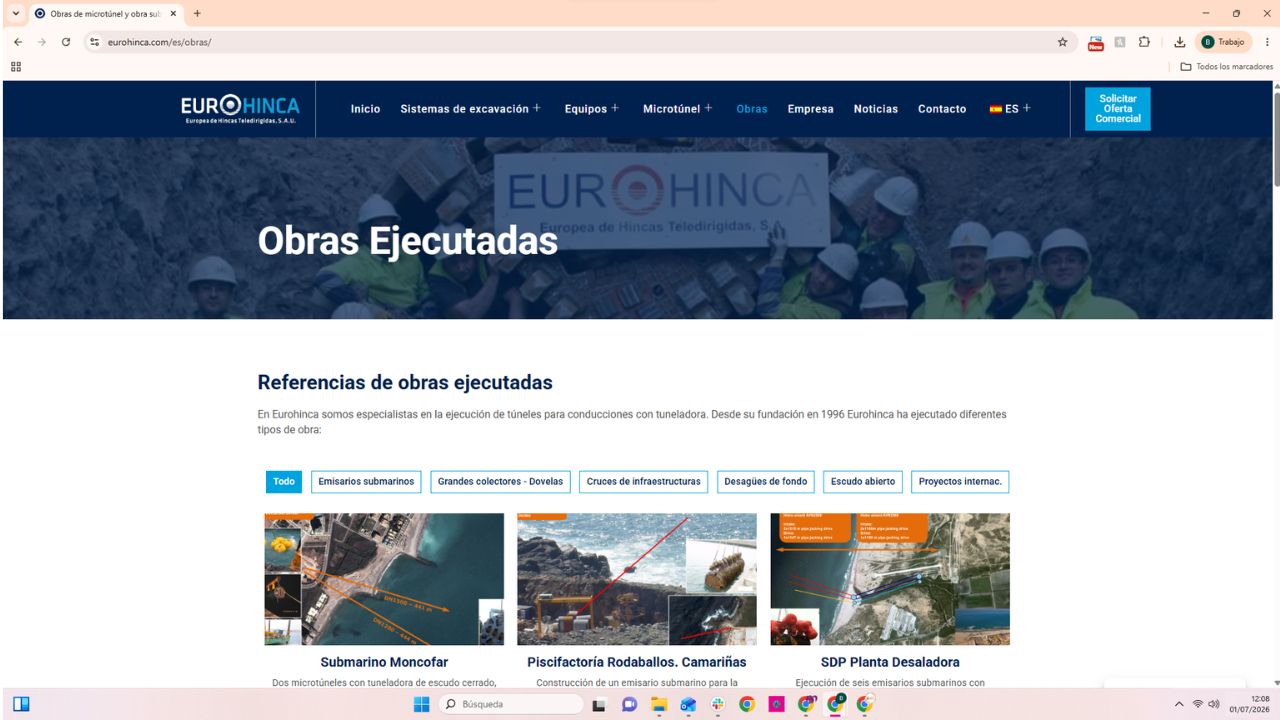Screen dimensions: 1280x720
Task: Click the Piscifactoría Rodaballos. Camariñas title link
Action: click(x=637, y=662)
